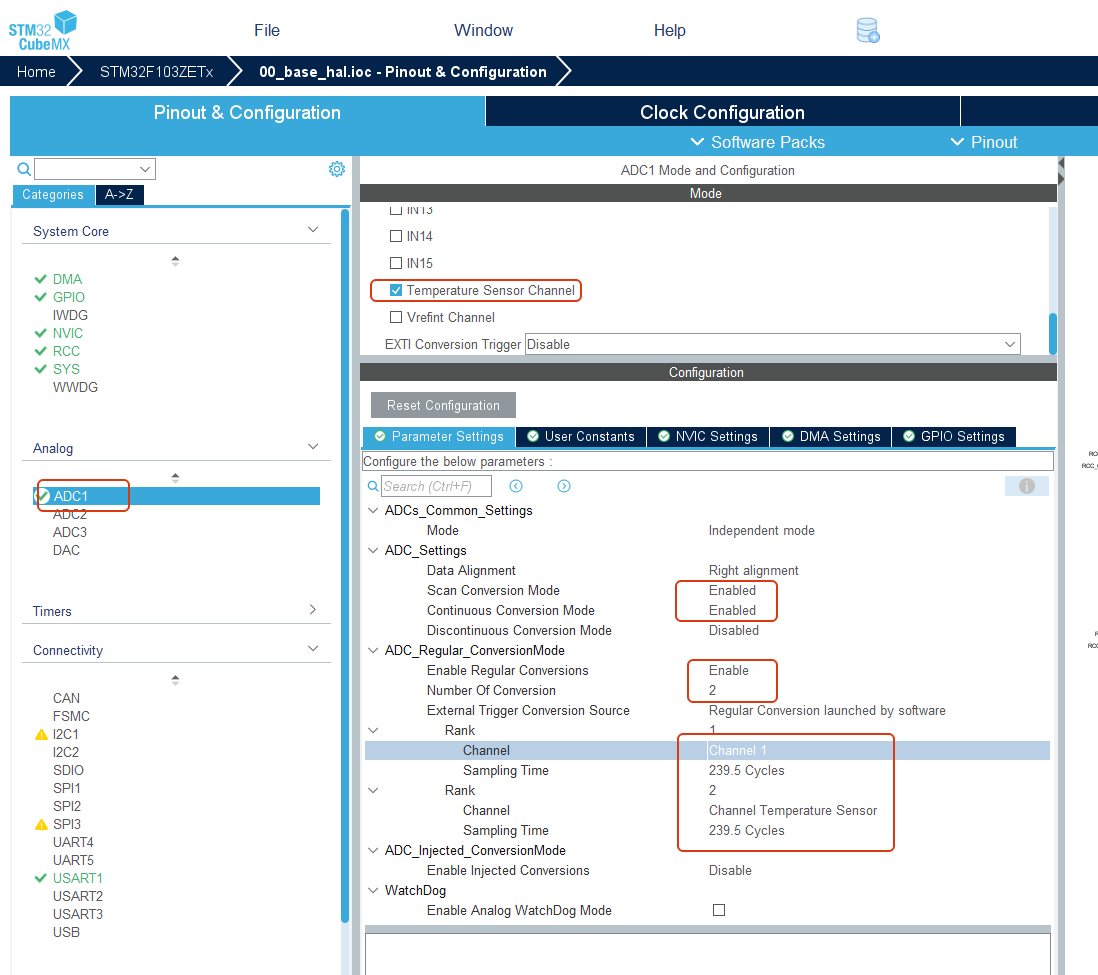Open the File menu
The height and width of the screenshot is (975, 1098).
point(267,30)
